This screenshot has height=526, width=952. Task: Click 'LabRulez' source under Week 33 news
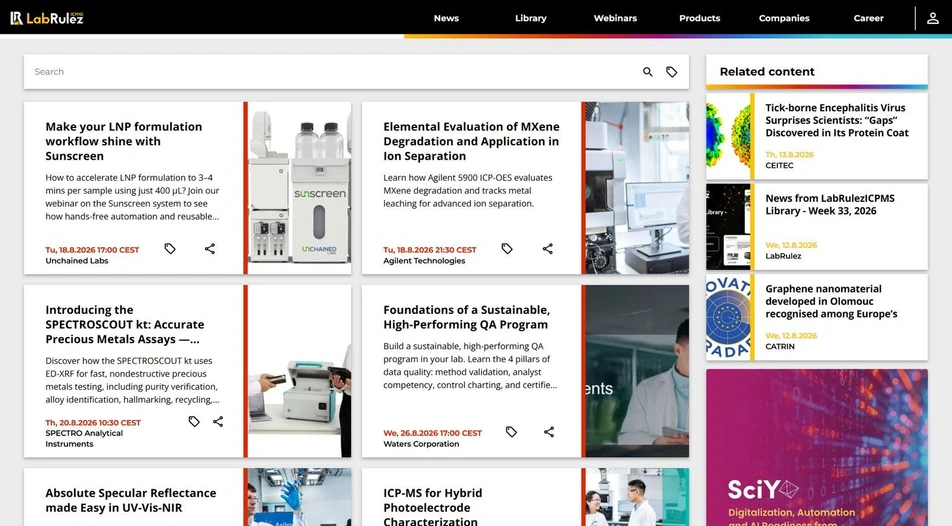pos(783,256)
